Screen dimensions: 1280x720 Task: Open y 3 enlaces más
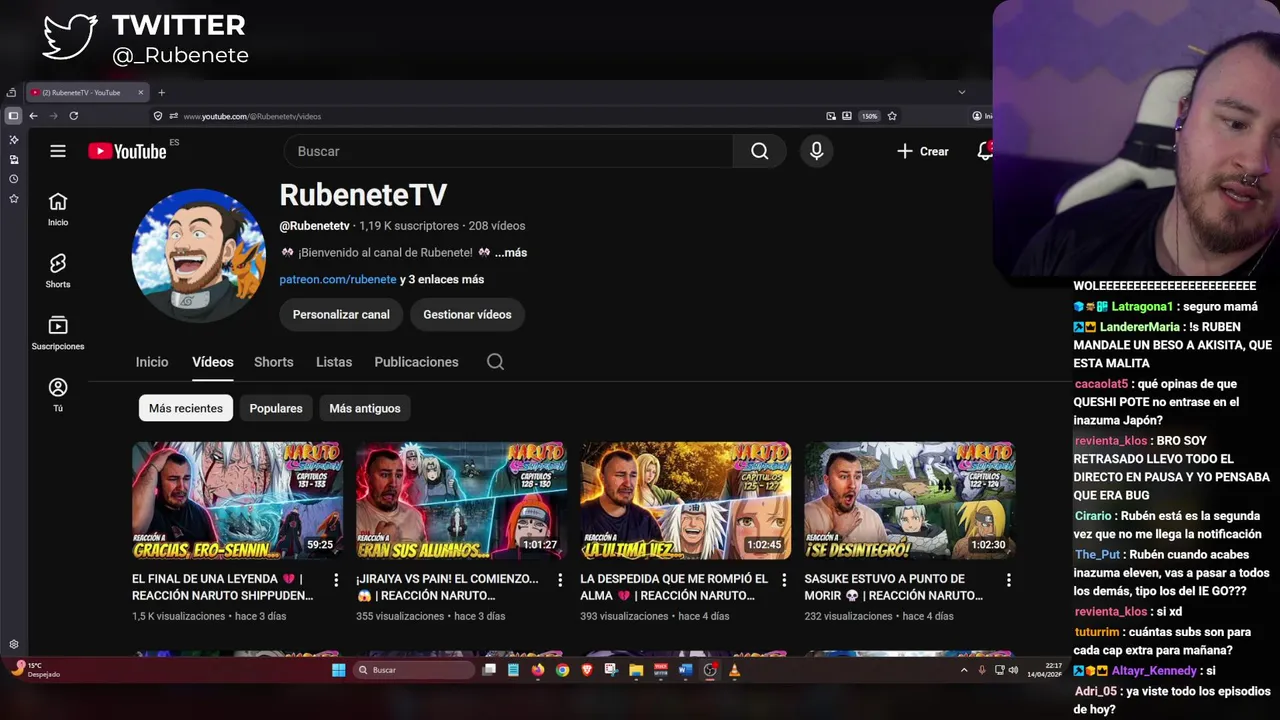pos(442,280)
